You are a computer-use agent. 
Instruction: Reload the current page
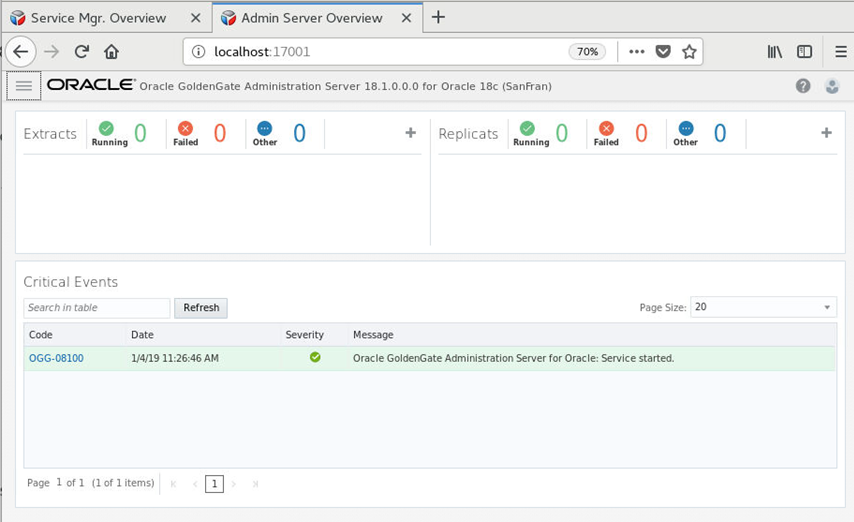tap(82, 52)
